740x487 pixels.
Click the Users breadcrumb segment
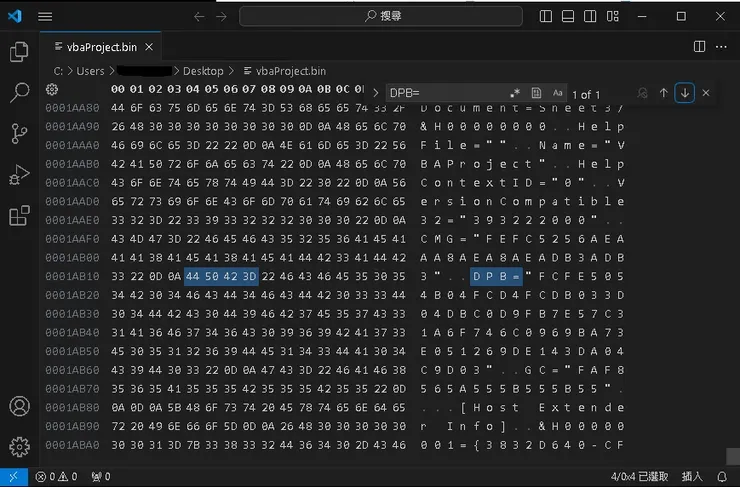pos(90,71)
